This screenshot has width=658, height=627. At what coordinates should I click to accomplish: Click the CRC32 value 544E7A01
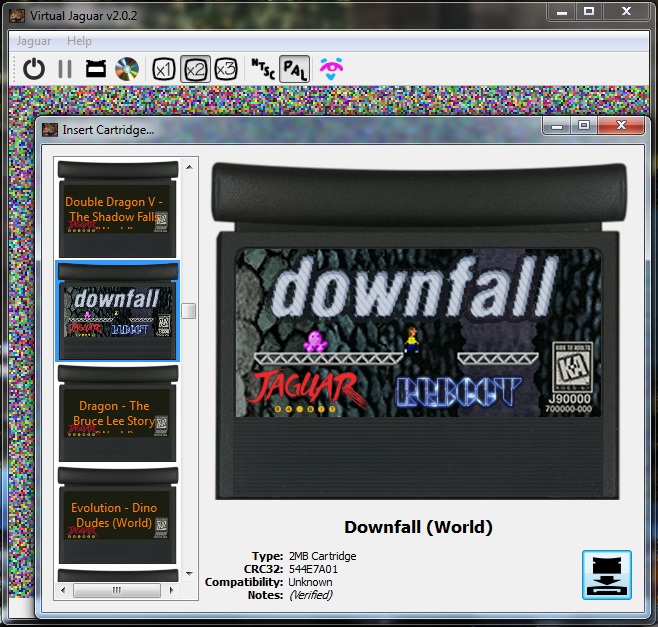[313, 569]
